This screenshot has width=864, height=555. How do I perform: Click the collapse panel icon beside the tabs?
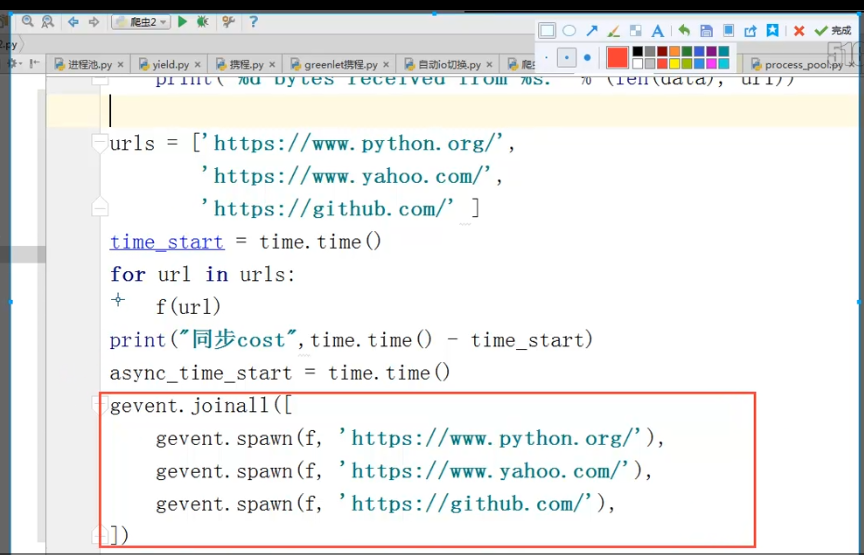[x=34, y=63]
